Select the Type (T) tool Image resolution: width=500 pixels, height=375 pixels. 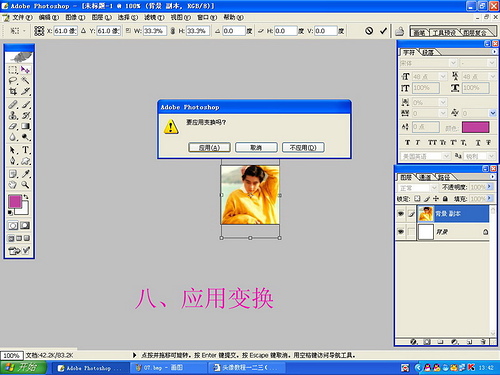click(x=25, y=150)
